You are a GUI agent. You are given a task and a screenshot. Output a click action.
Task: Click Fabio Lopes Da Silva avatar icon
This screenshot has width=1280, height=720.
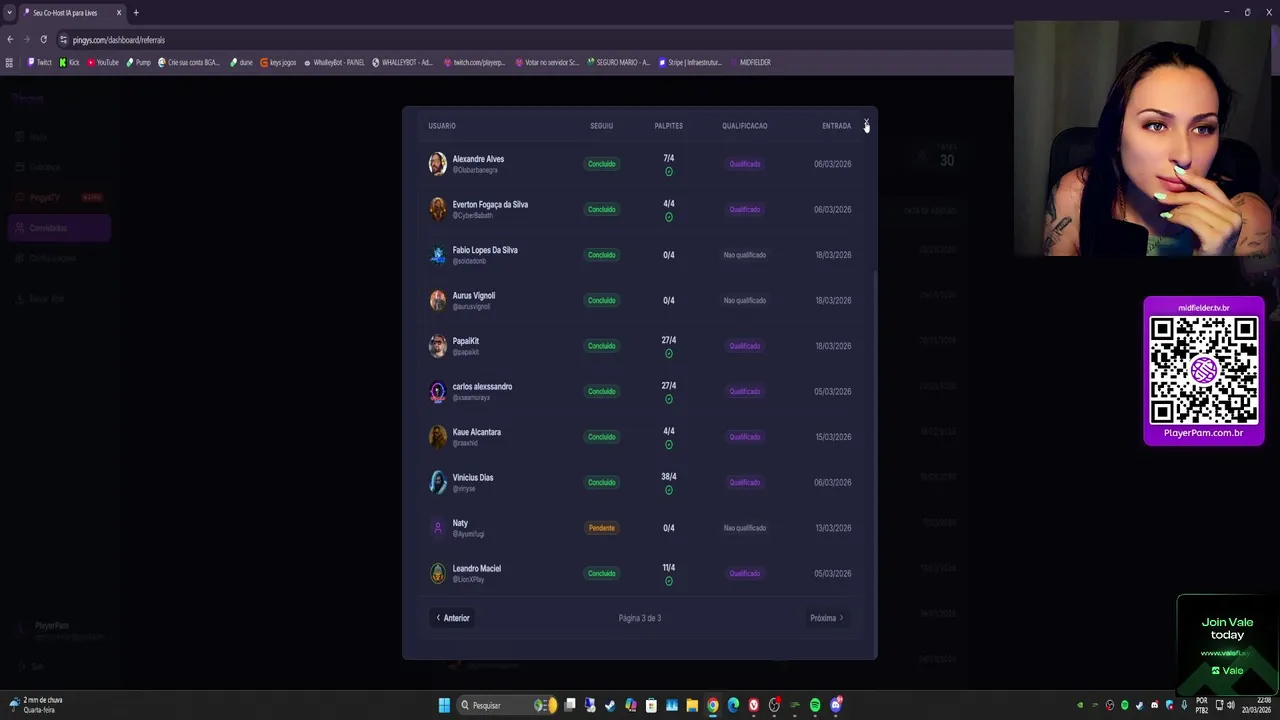coord(437,255)
